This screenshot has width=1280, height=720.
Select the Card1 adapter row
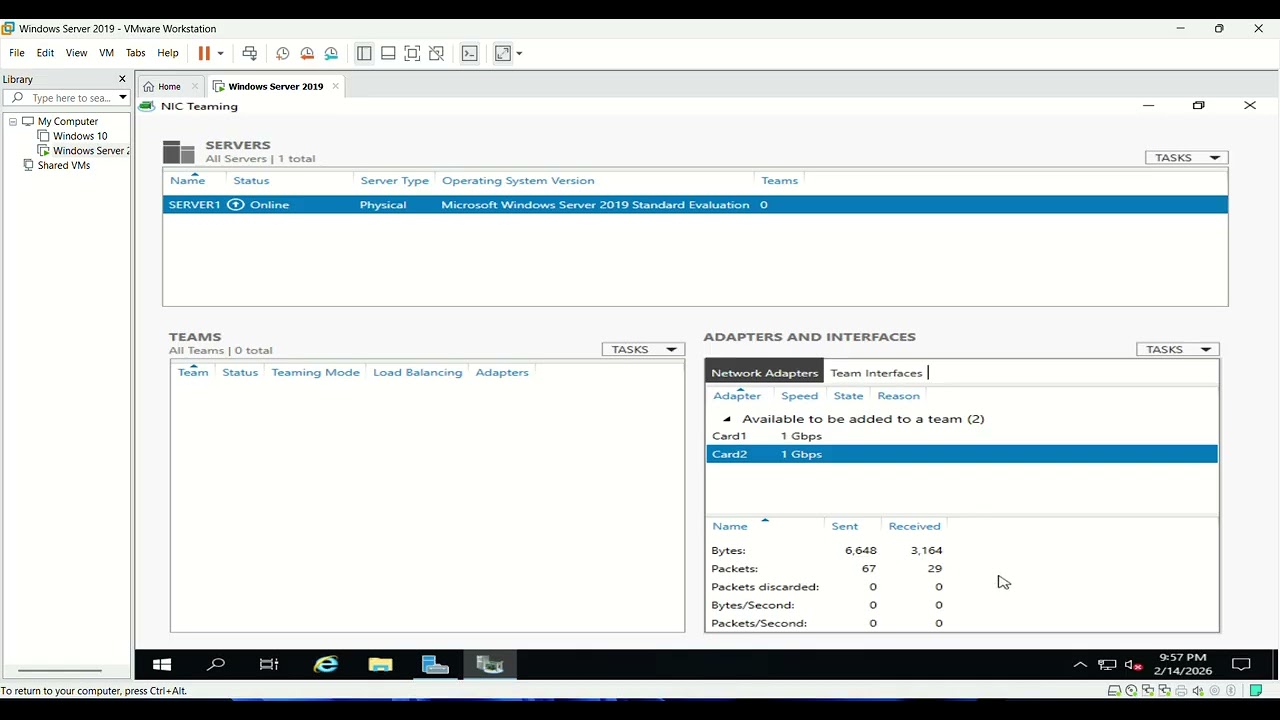[962, 436]
